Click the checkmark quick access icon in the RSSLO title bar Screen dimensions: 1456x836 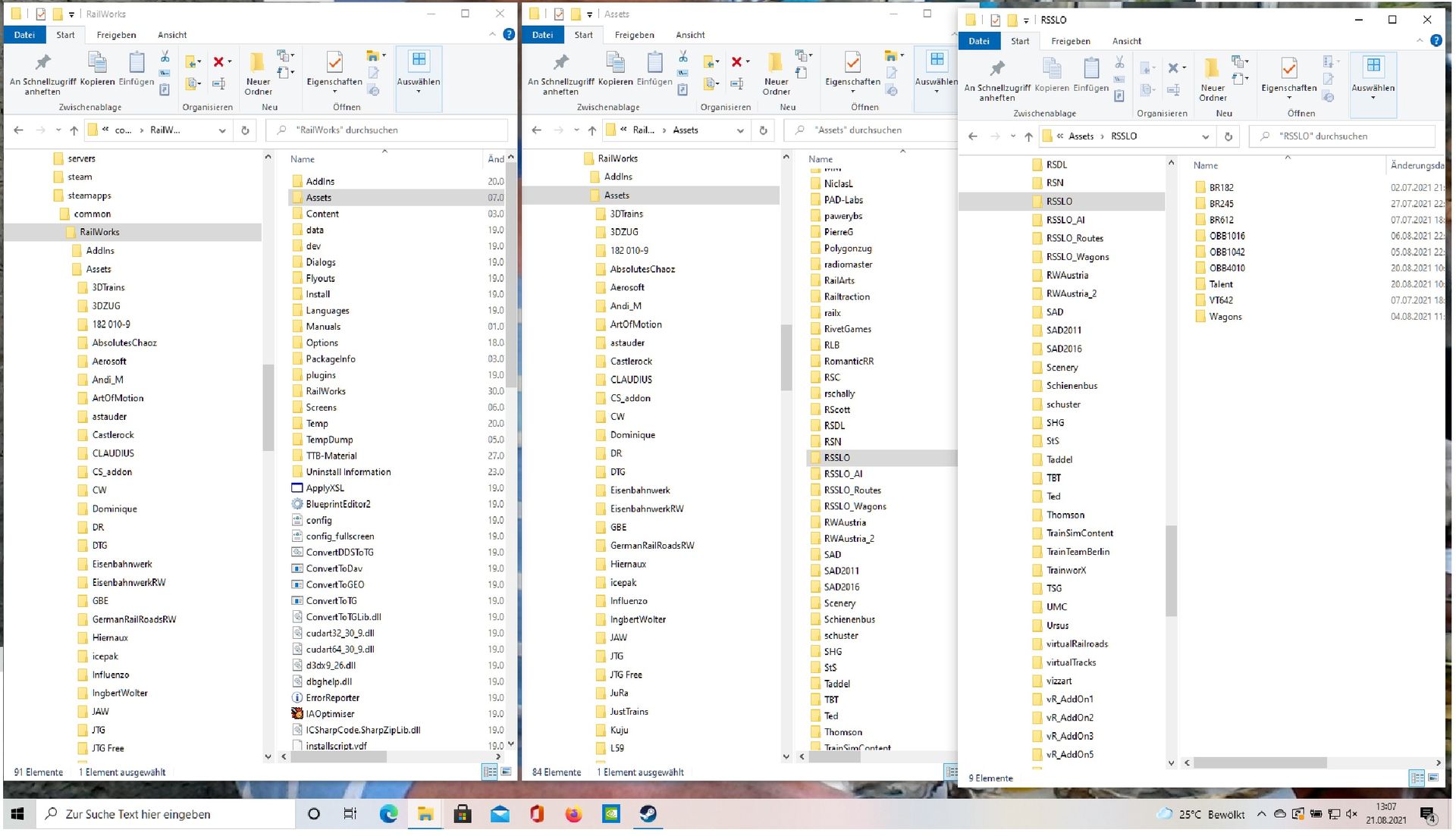click(x=995, y=20)
